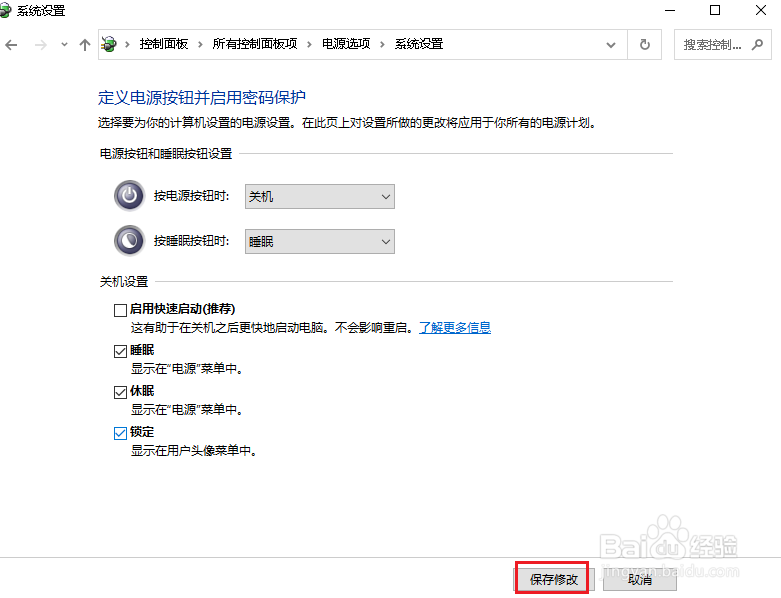The image size is (781, 598).
Task: Open recent locations dropdown arrow
Action: click(x=64, y=45)
